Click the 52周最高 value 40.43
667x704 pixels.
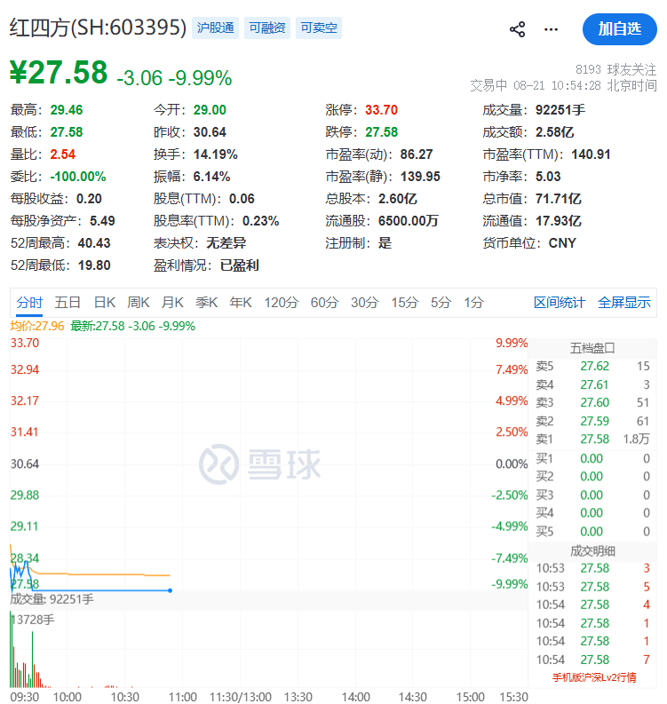[94, 243]
